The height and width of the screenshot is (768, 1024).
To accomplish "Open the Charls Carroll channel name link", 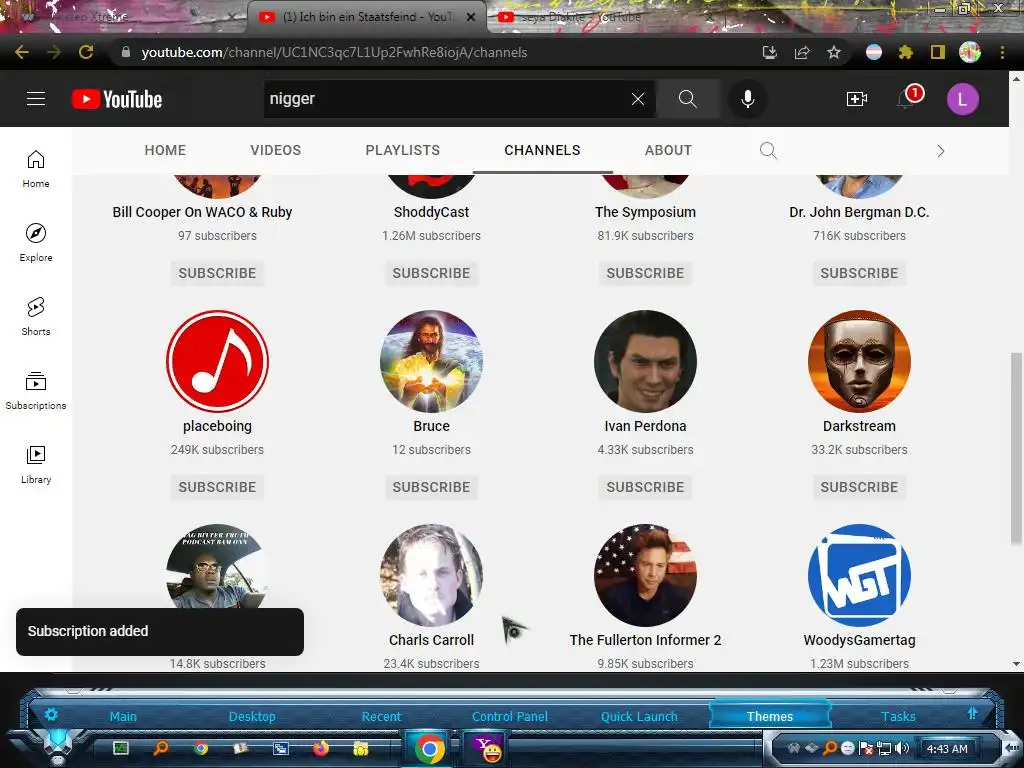I will pyautogui.click(x=431, y=640).
